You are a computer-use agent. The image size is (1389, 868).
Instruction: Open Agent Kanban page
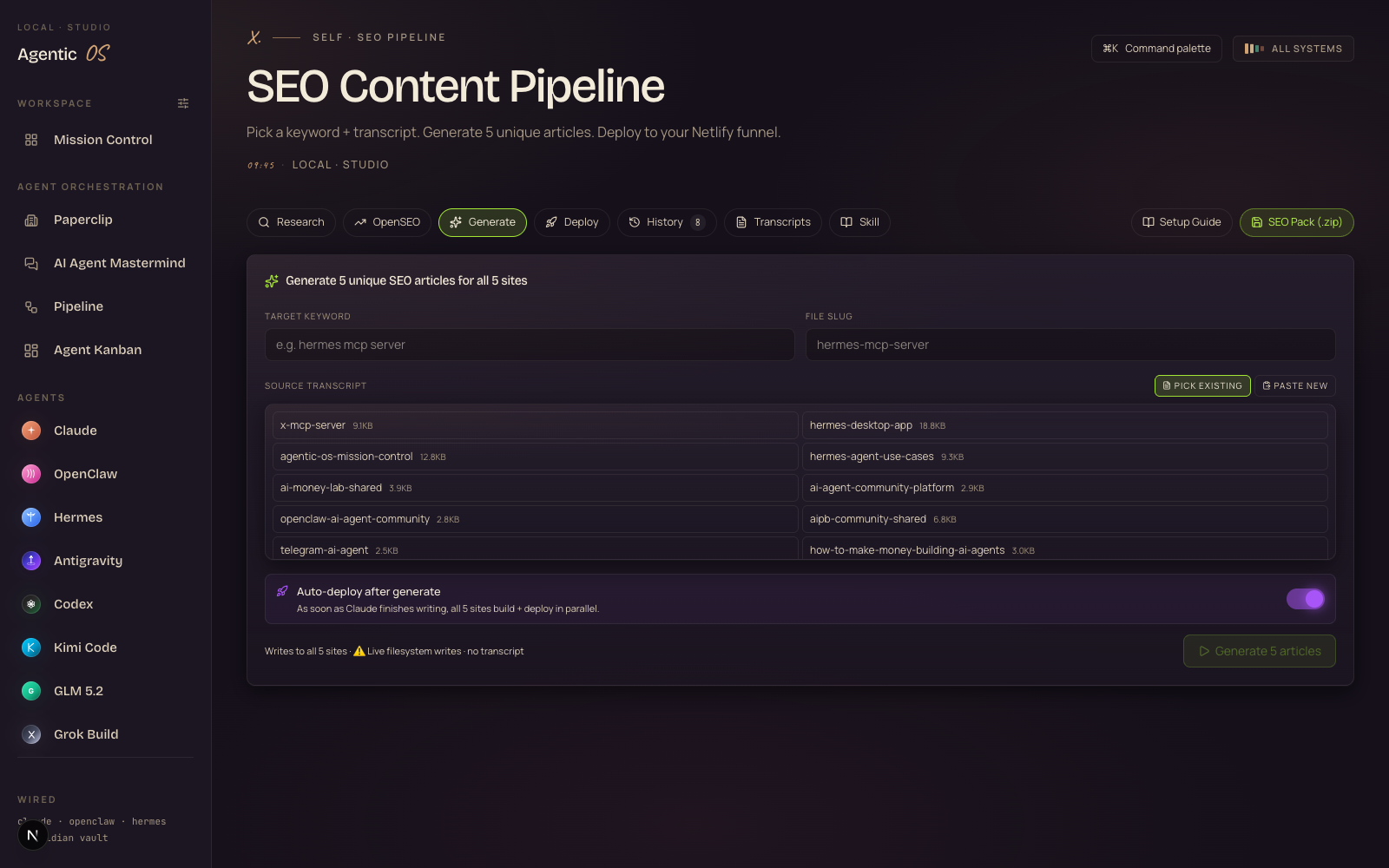coord(105,351)
